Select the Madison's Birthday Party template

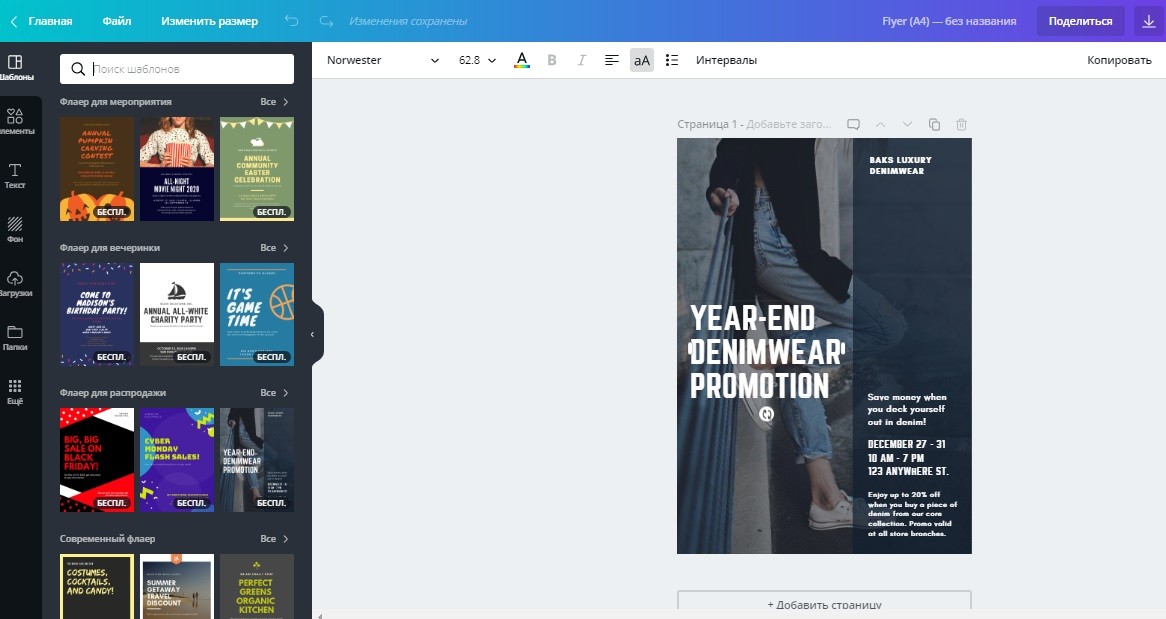(x=97, y=314)
